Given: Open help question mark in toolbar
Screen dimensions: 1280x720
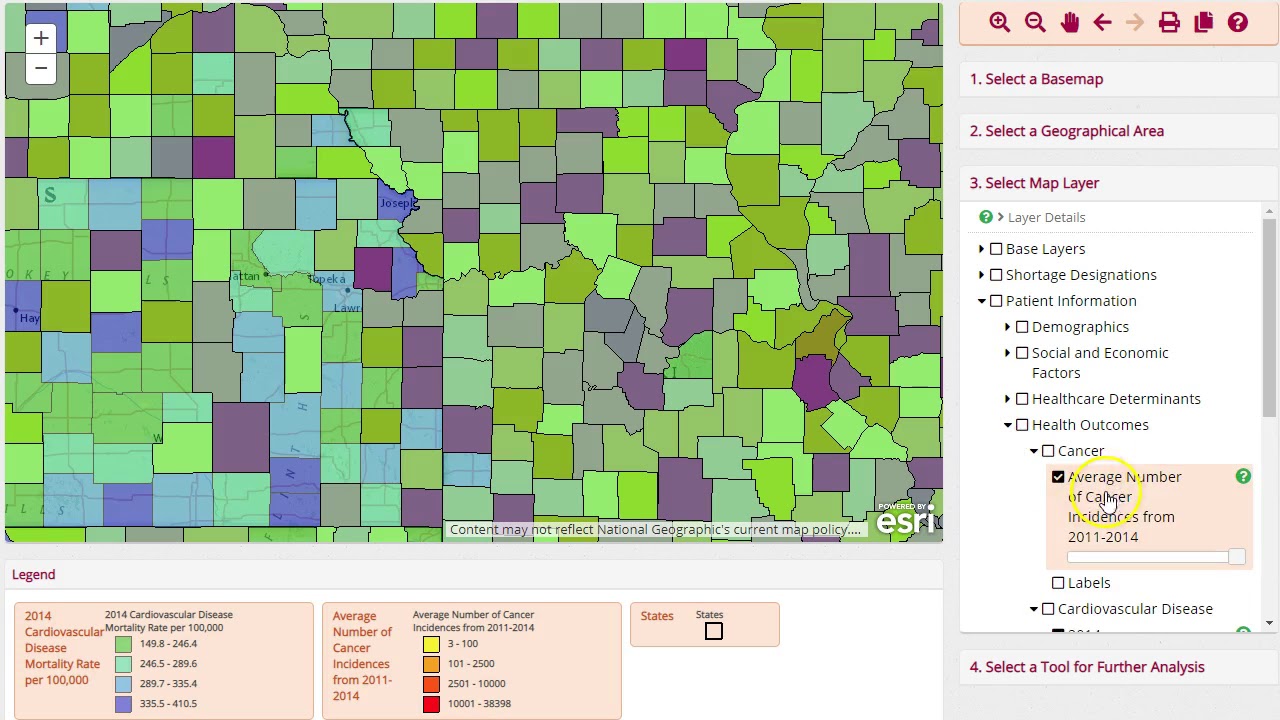Looking at the screenshot, I should click(x=1238, y=22).
